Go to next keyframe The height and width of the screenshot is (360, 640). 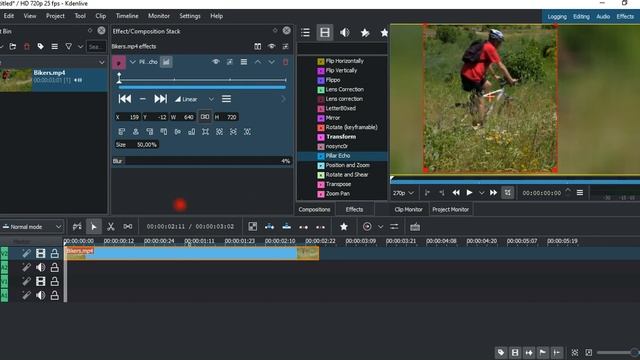coord(160,99)
